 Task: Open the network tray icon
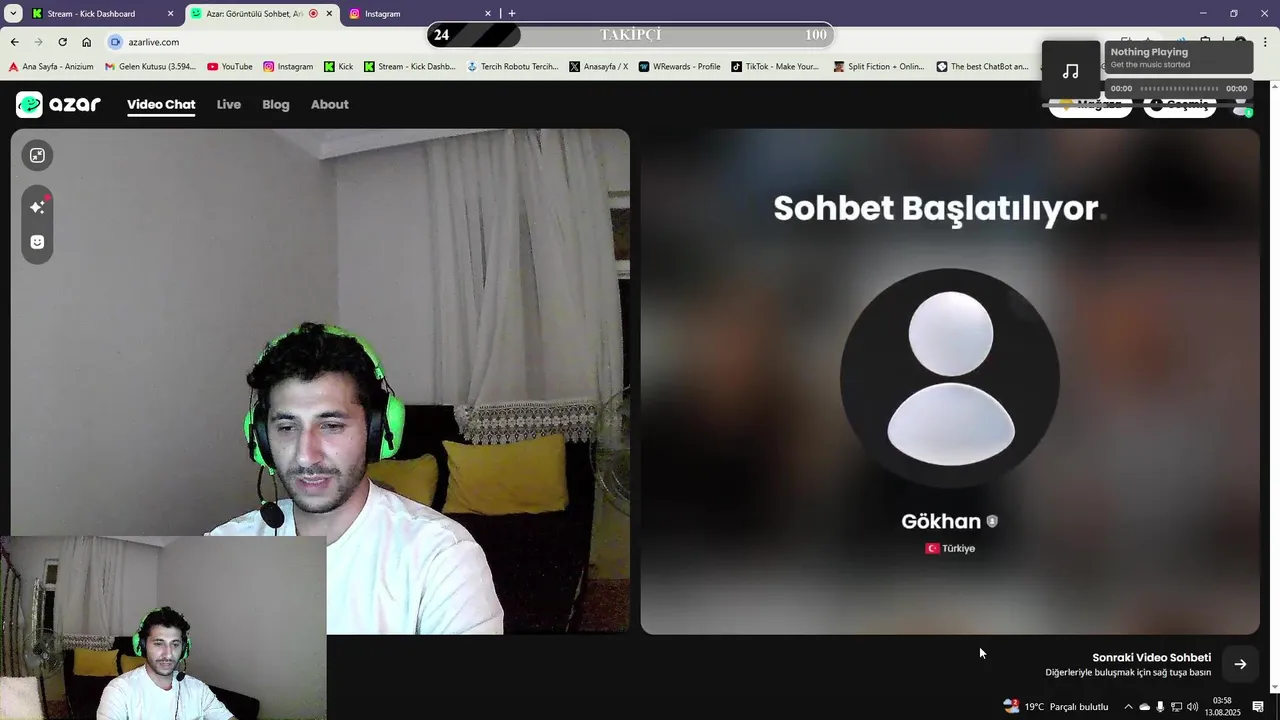click(x=1176, y=707)
